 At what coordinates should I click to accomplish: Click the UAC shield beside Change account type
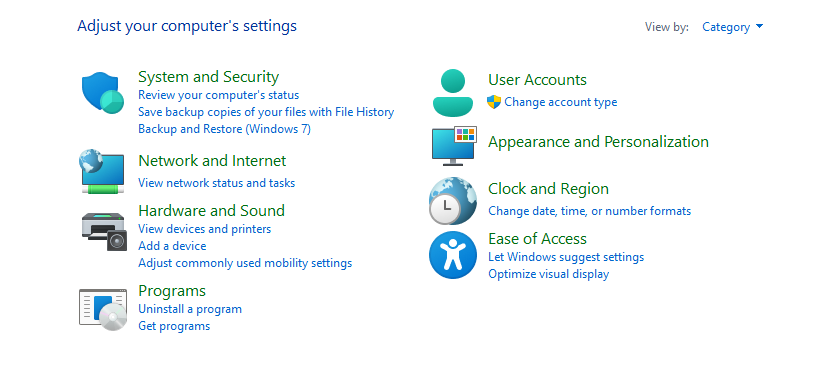494,102
